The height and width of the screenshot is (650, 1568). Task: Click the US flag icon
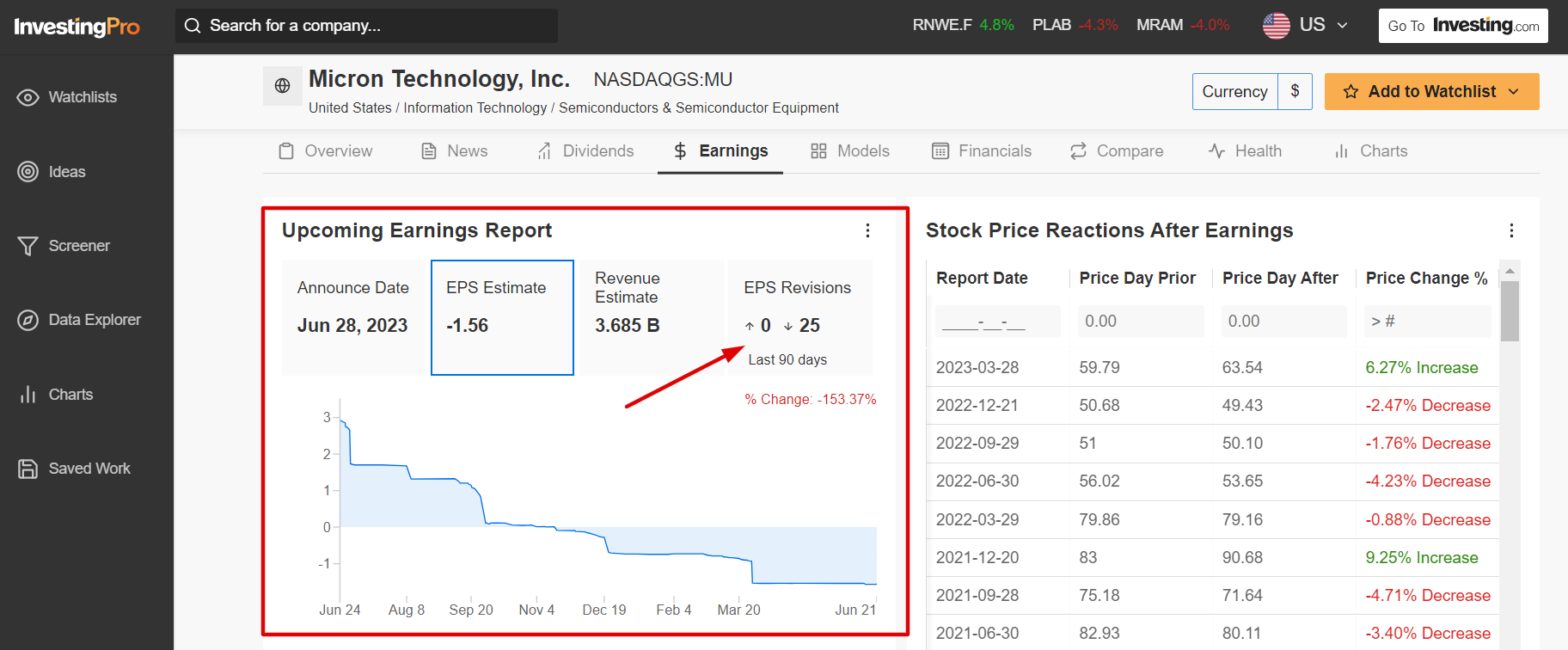pyautogui.click(x=1276, y=26)
